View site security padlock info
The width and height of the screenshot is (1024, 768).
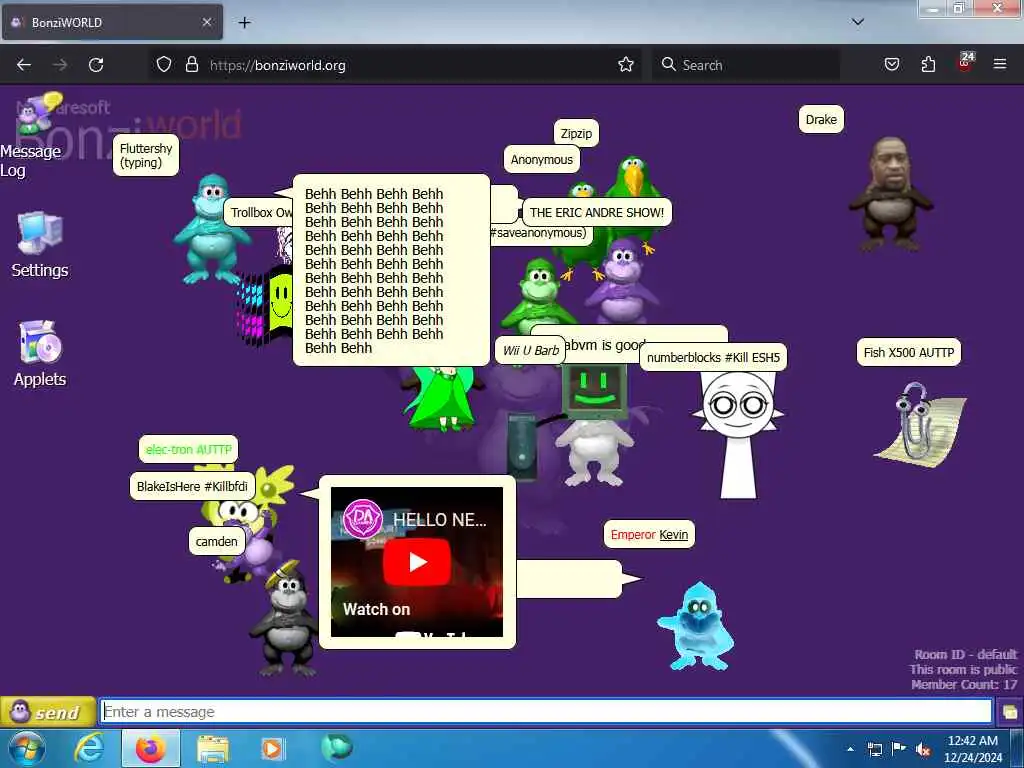click(x=191, y=65)
